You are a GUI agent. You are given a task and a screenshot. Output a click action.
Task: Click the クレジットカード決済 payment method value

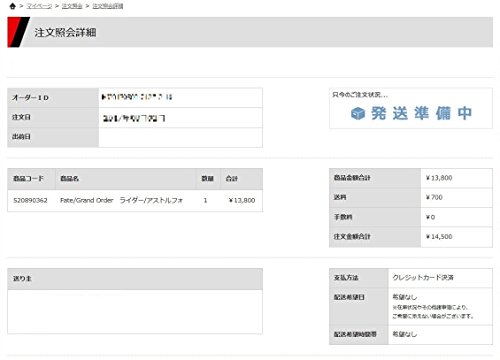423,277
